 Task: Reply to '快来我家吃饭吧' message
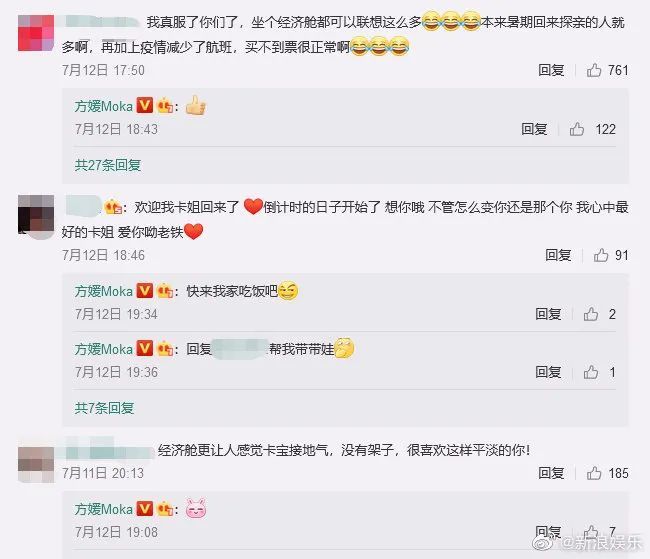(x=548, y=314)
